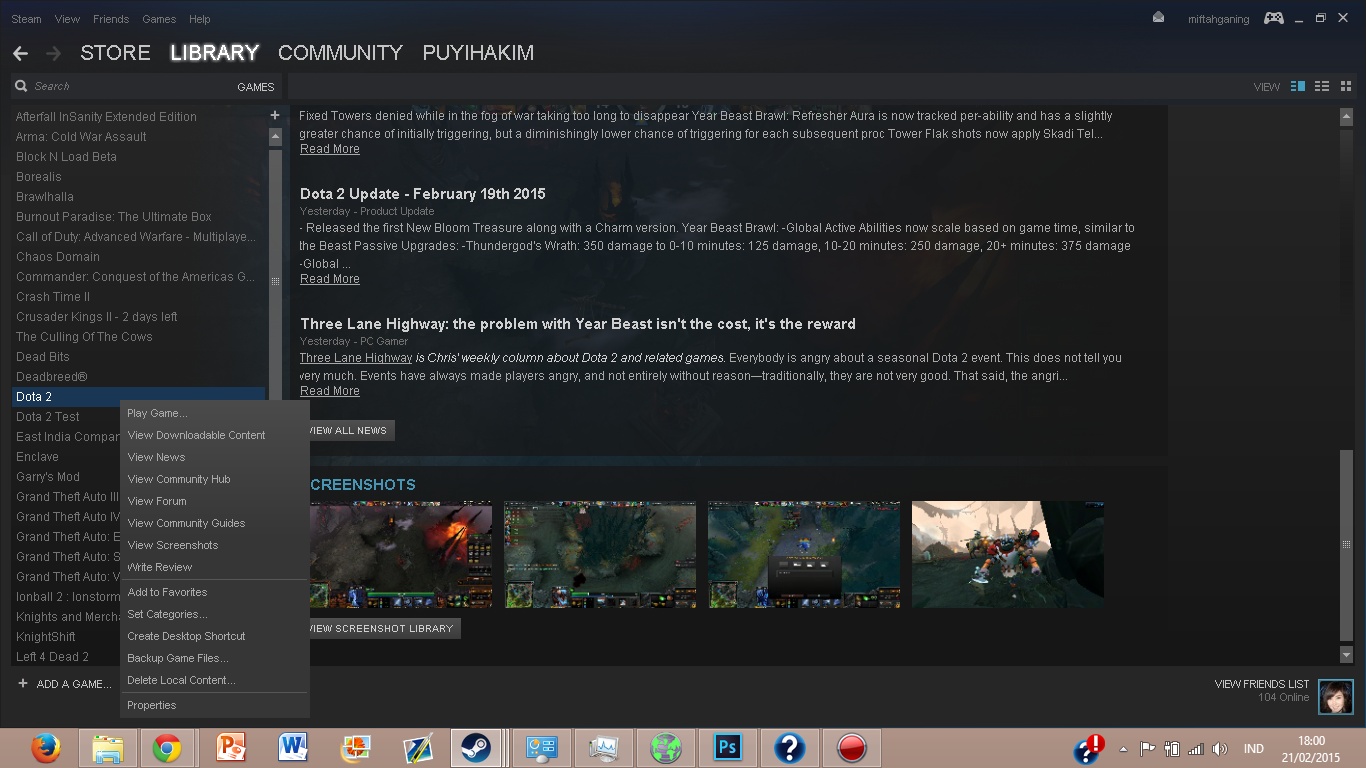Open the green globe taskbar icon

pyautogui.click(x=665, y=748)
